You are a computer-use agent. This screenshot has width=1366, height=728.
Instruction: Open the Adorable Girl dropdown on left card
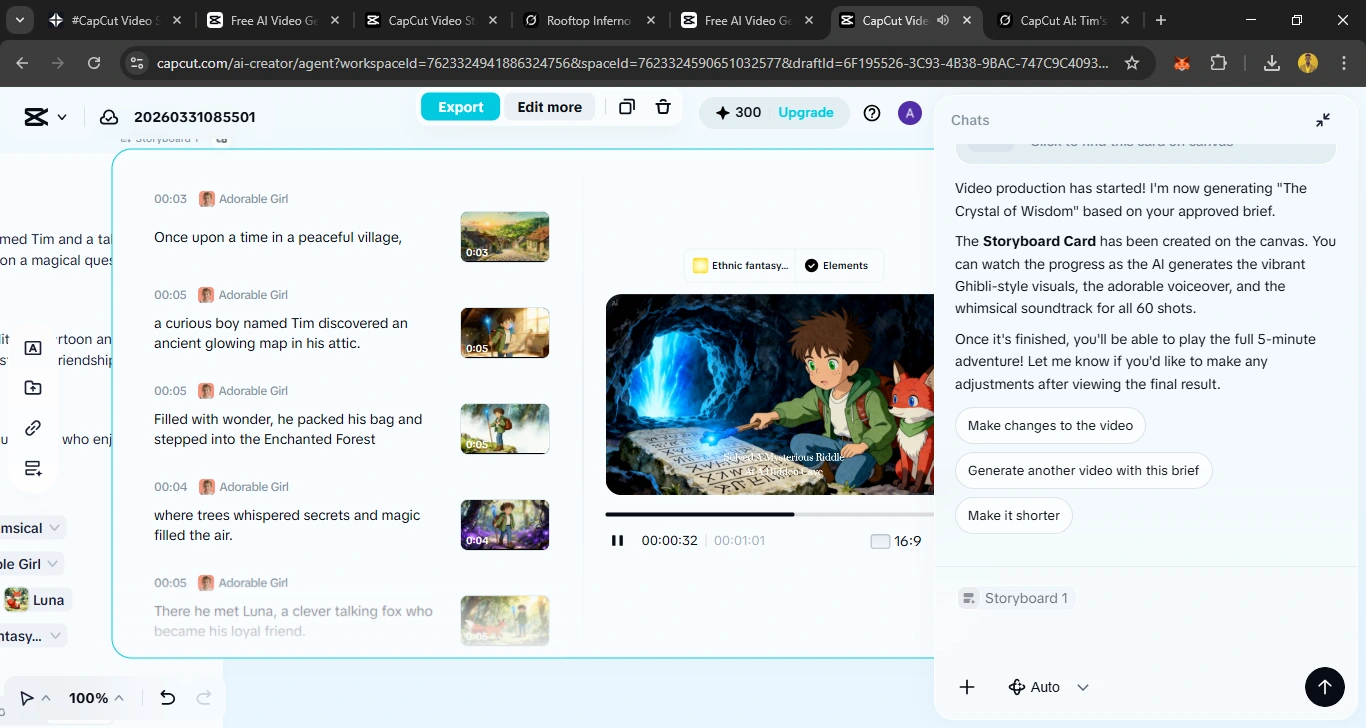30,564
